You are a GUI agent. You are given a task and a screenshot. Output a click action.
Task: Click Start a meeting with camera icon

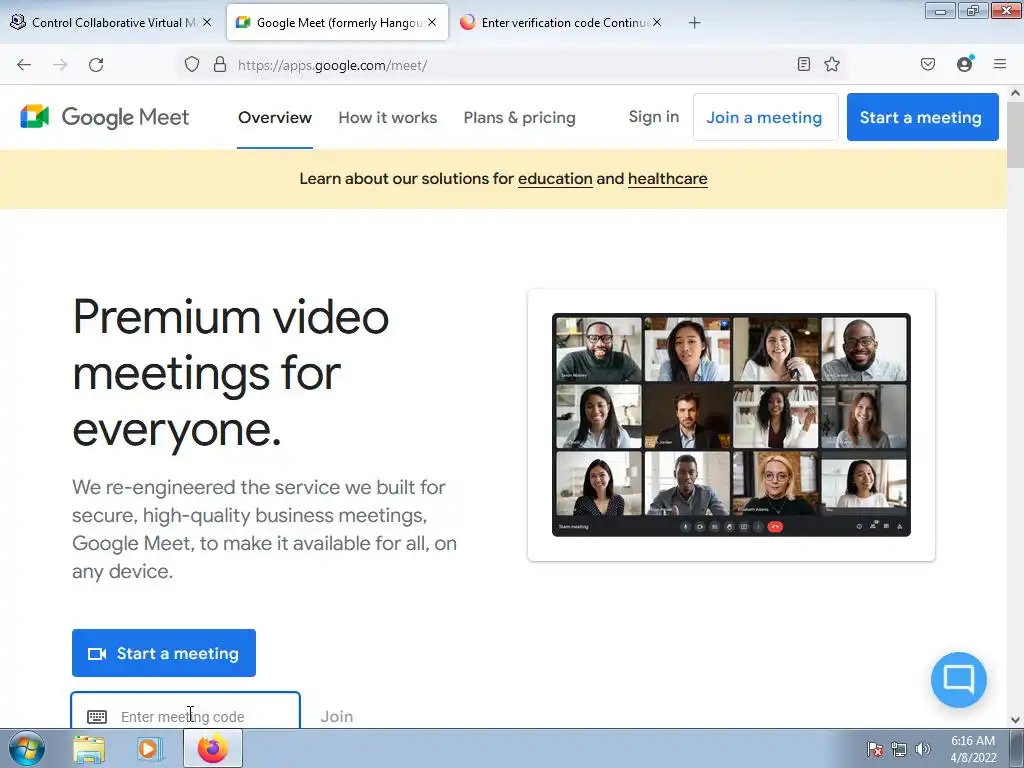tap(164, 653)
